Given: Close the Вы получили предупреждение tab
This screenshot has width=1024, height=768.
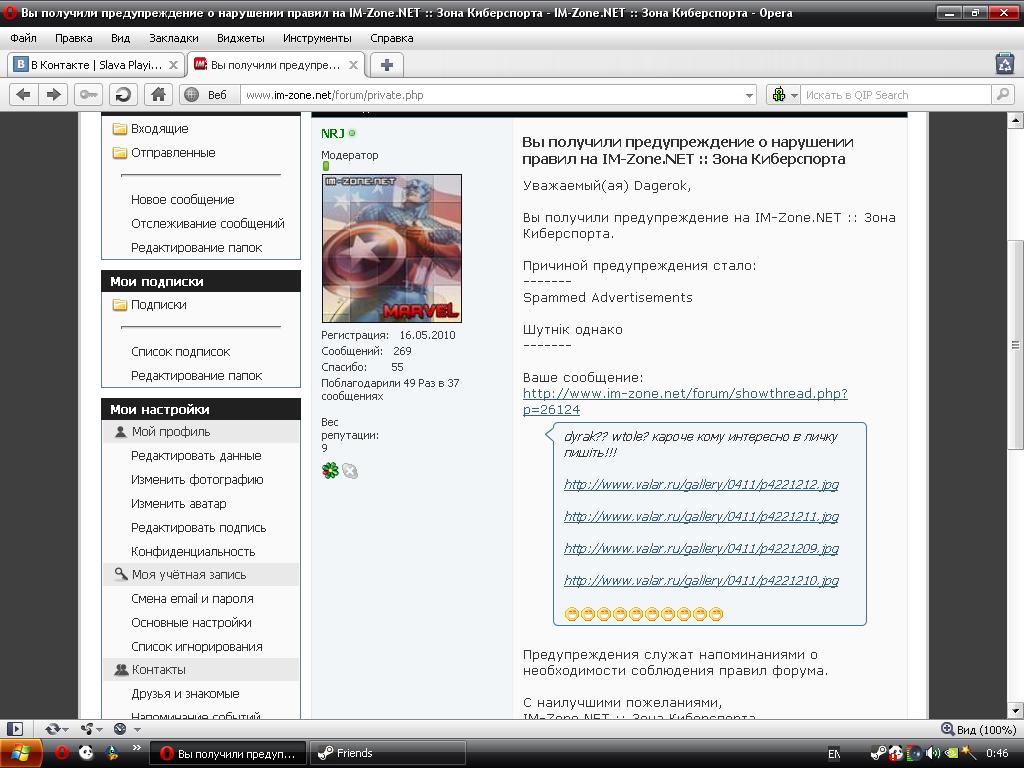Looking at the screenshot, I should tap(353, 65).
